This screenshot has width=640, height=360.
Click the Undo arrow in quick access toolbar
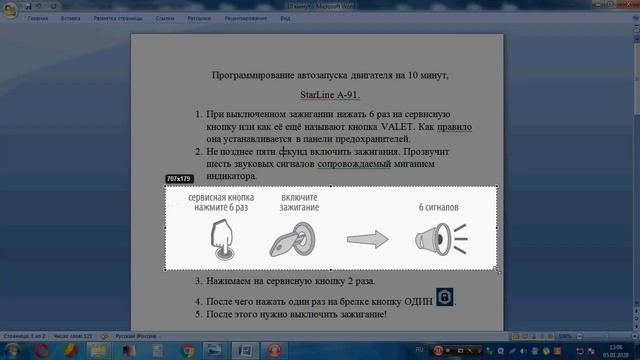click(39, 6)
